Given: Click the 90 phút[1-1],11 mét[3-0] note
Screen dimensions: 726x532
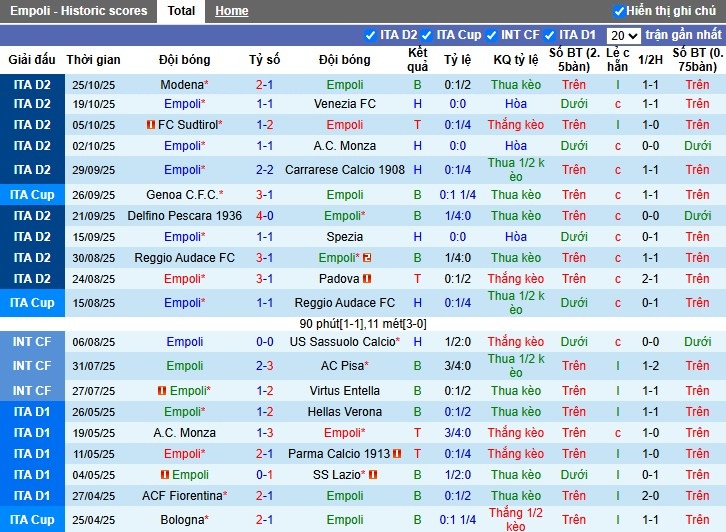Looking at the screenshot, I should tap(363, 324).
